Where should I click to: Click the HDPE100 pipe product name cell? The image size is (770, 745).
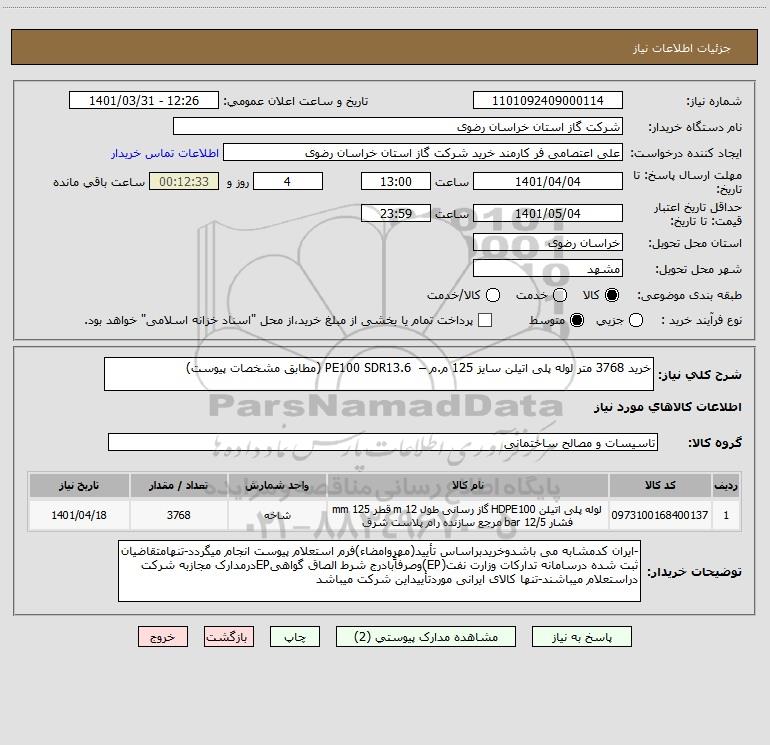click(468, 515)
